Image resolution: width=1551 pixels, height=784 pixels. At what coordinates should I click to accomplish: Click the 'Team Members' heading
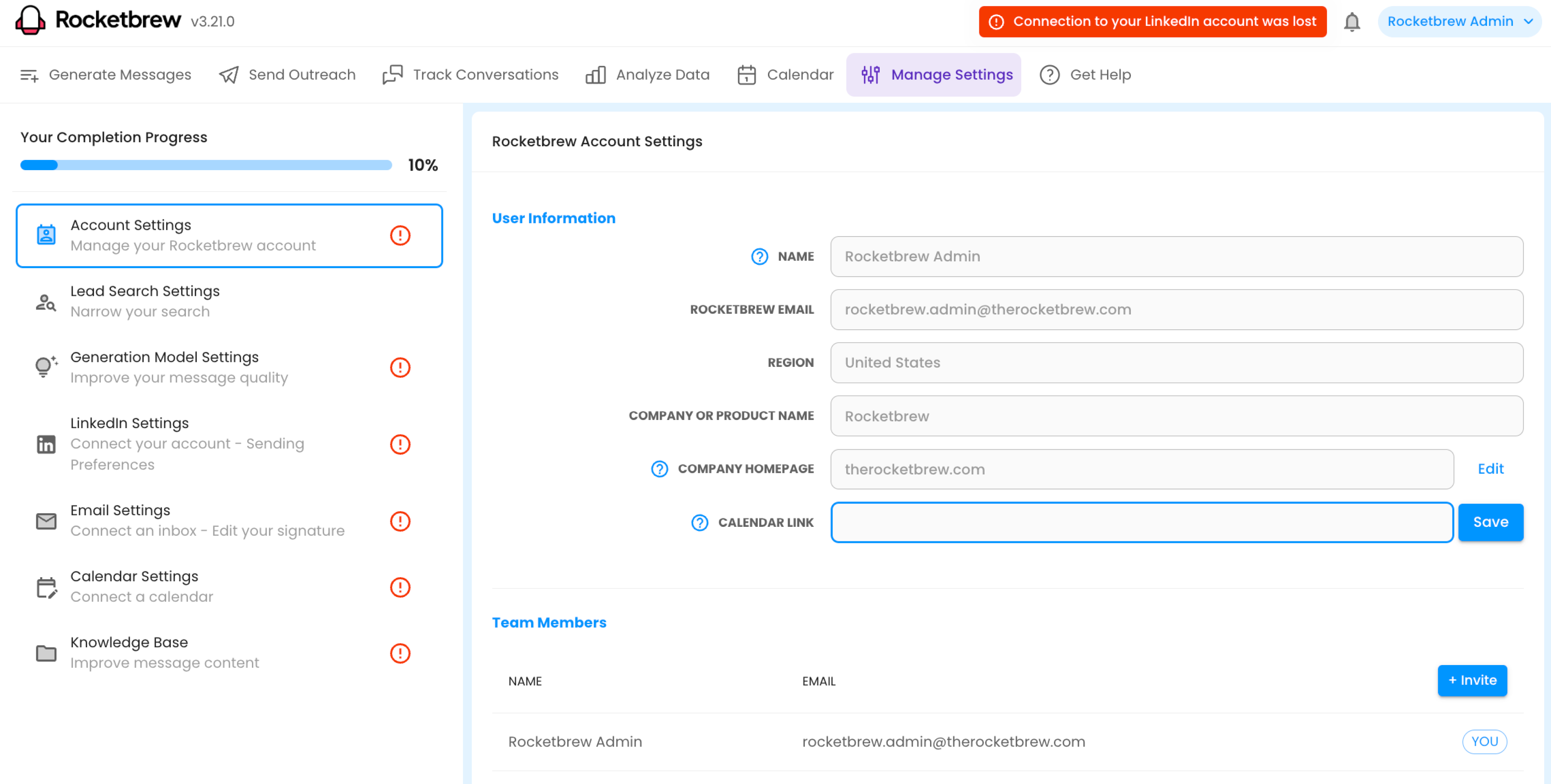coord(549,623)
